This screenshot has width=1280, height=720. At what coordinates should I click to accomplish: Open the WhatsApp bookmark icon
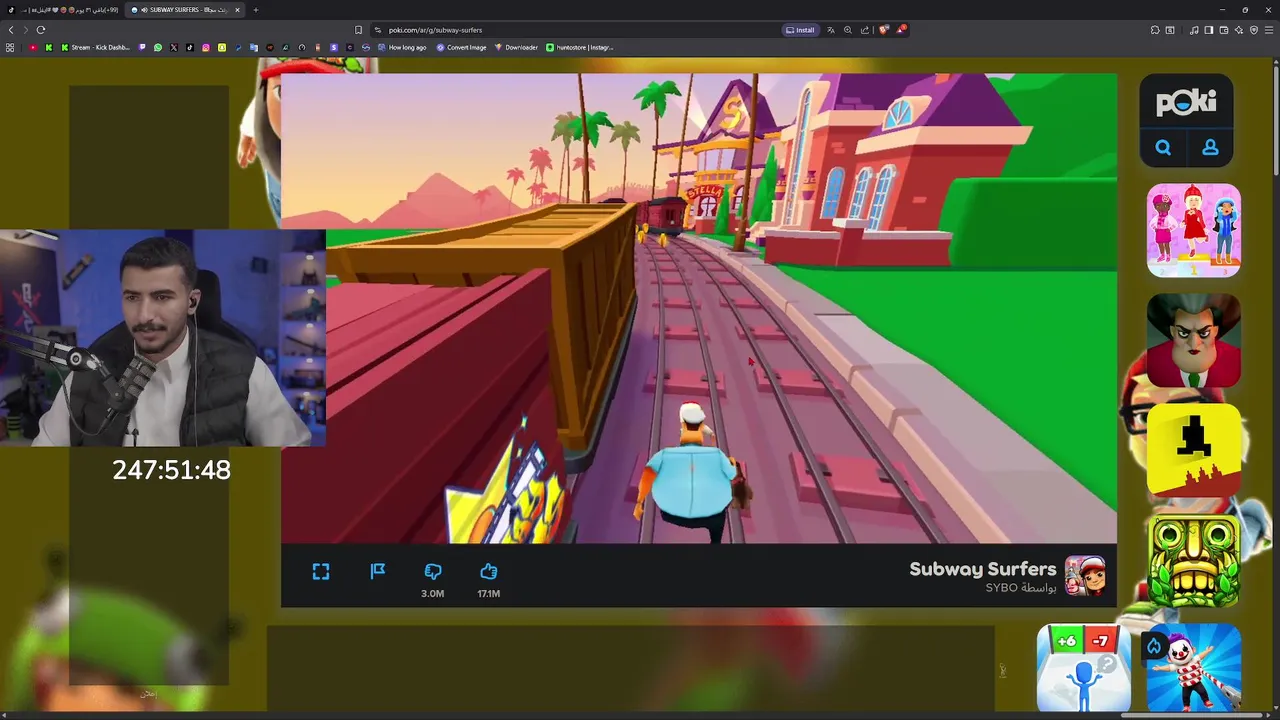tap(158, 47)
